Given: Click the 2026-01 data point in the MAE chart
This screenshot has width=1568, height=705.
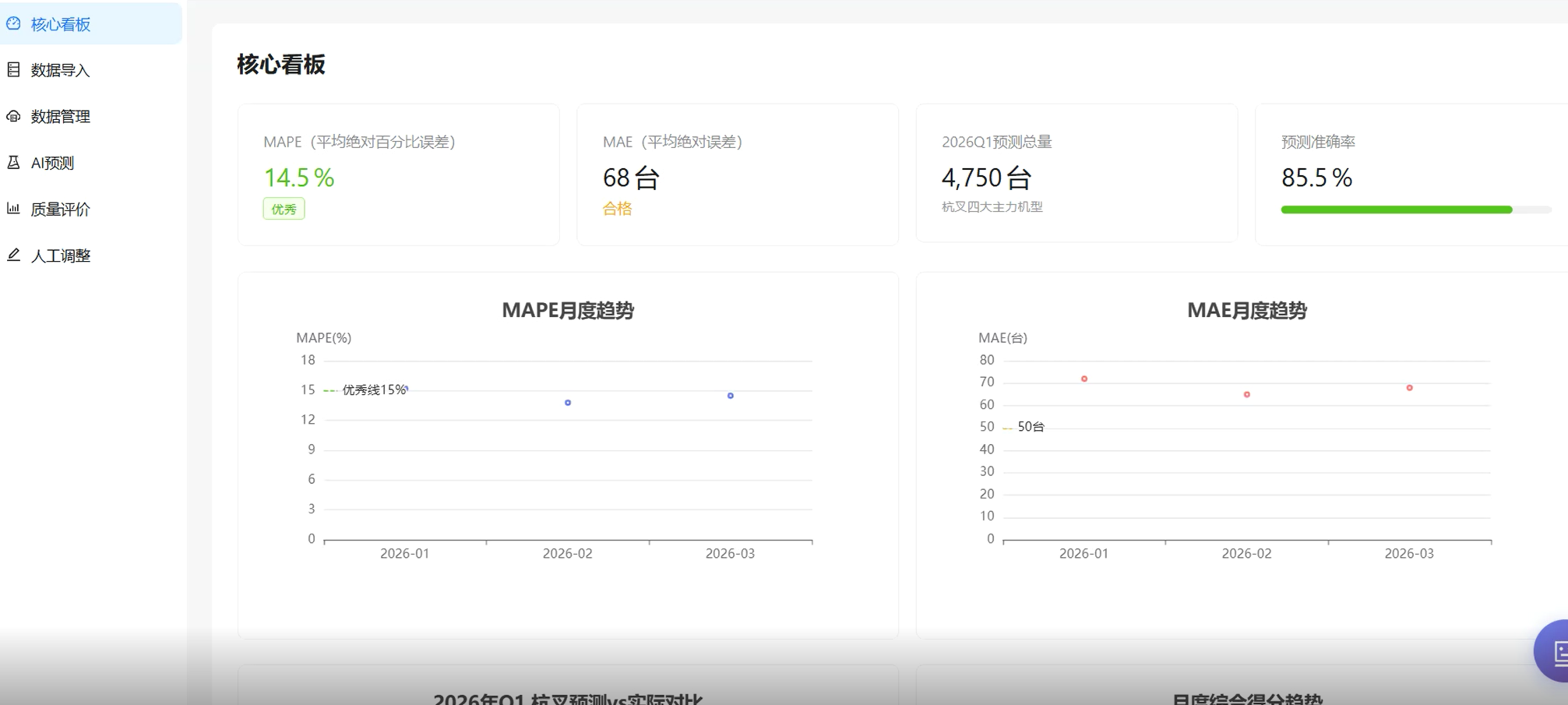Looking at the screenshot, I should tap(1084, 379).
